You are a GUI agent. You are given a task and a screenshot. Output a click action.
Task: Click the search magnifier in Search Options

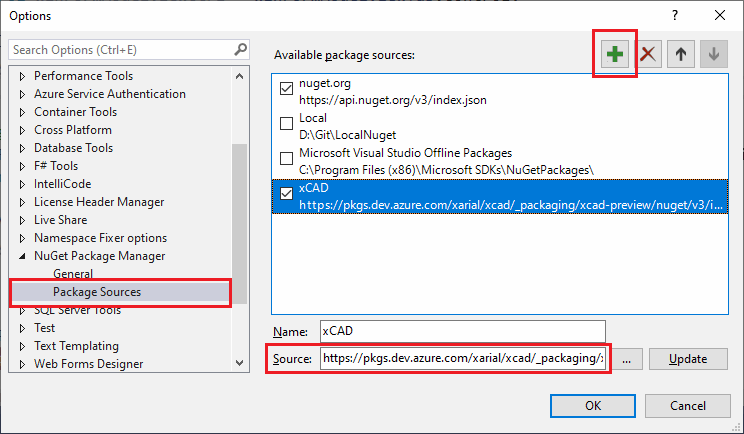pyautogui.click(x=241, y=49)
